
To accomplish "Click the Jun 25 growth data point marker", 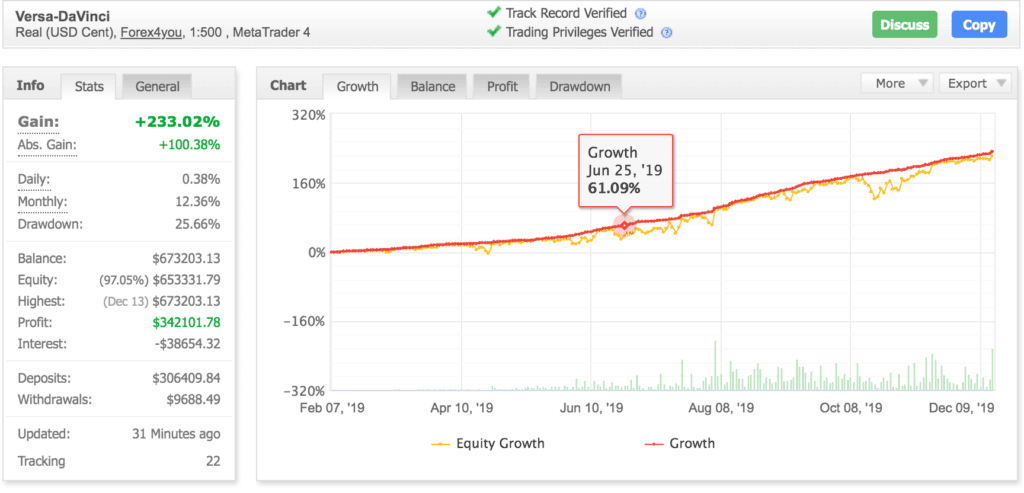I will click(625, 225).
